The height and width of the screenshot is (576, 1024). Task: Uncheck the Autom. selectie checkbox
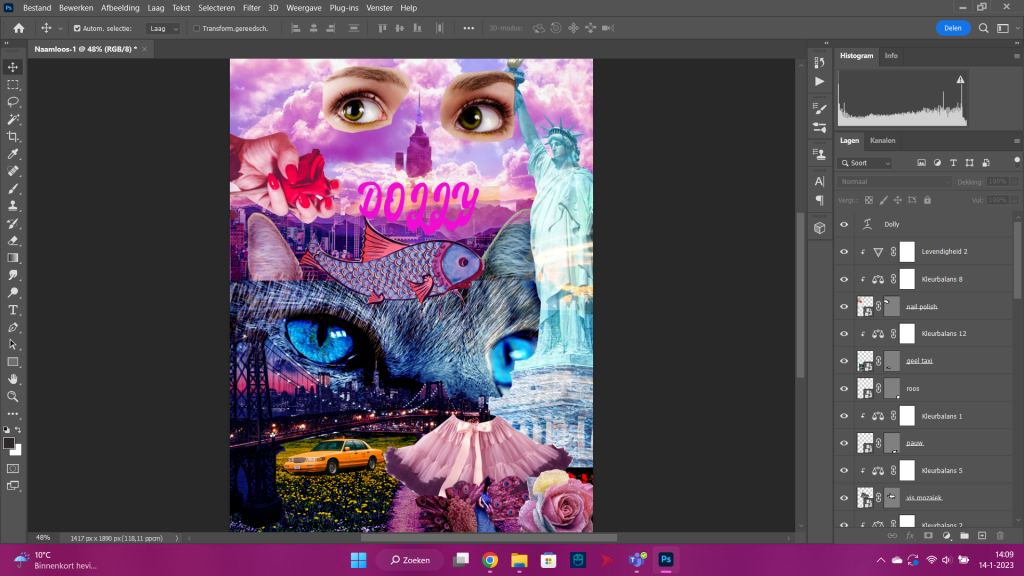tap(77, 28)
